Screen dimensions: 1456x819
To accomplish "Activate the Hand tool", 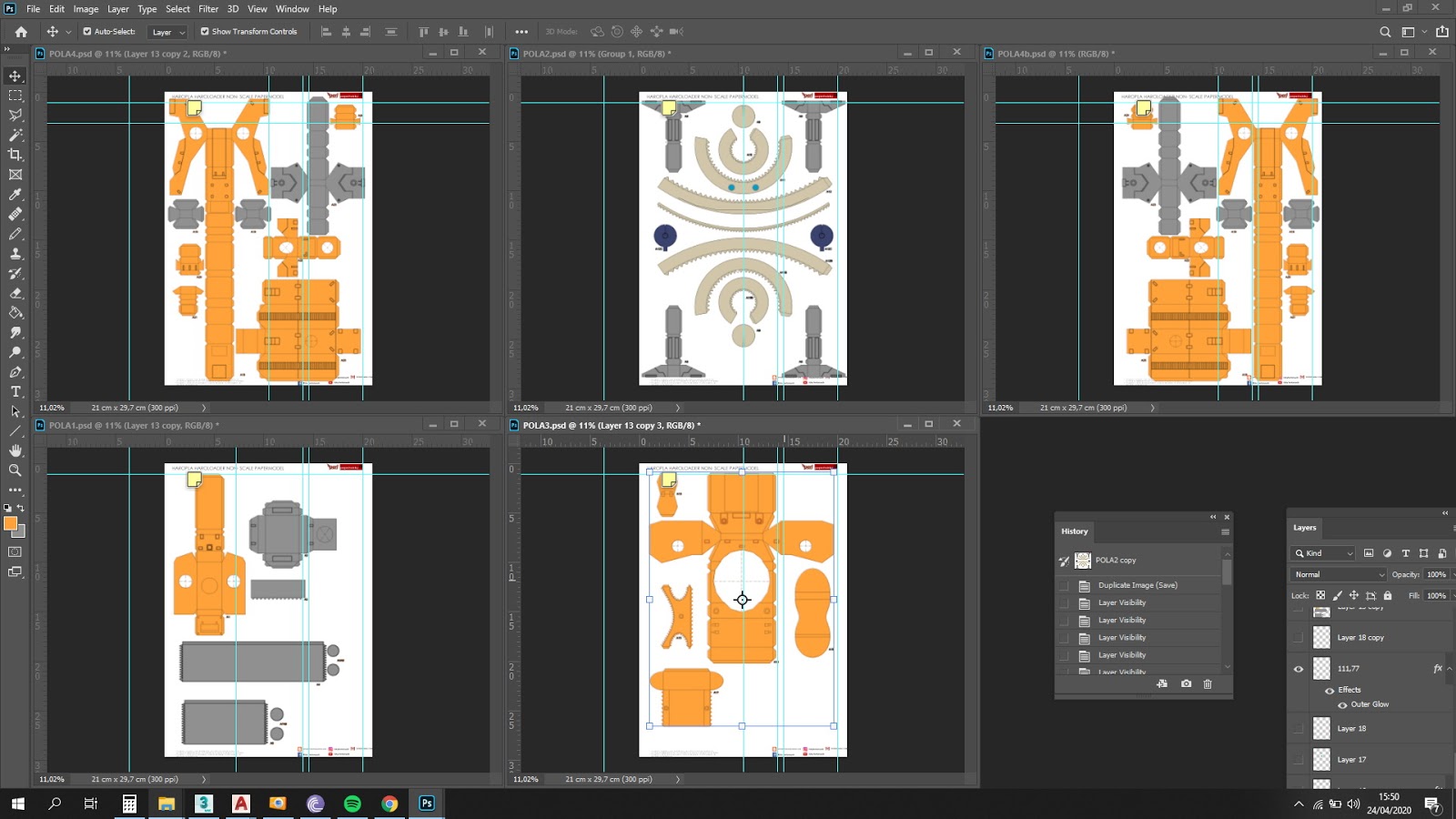I will (15, 450).
